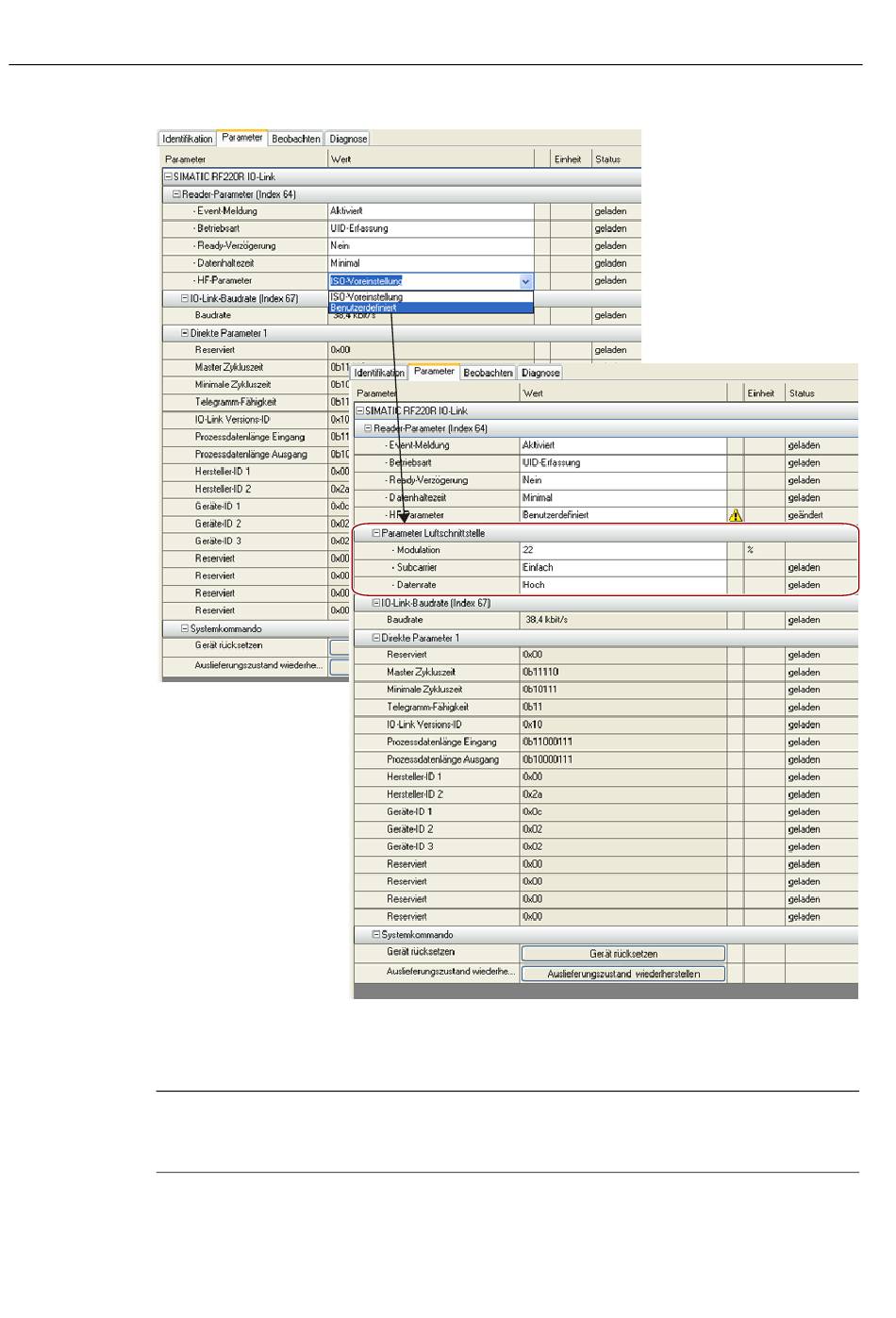
Task: Click Parameter column header in back window
Action: (245, 159)
